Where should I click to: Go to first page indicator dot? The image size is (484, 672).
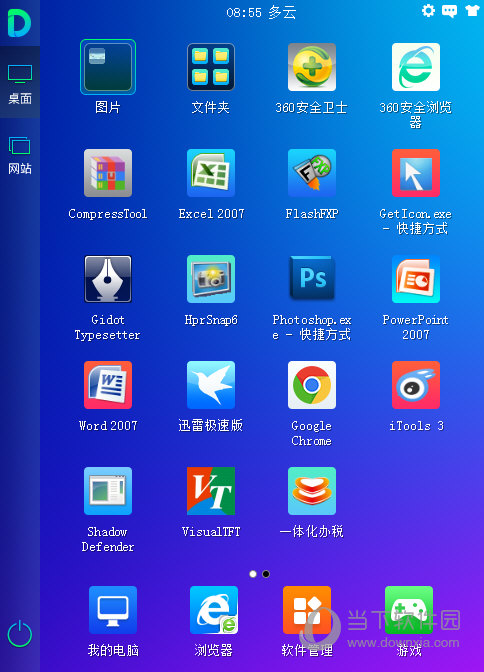(253, 574)
